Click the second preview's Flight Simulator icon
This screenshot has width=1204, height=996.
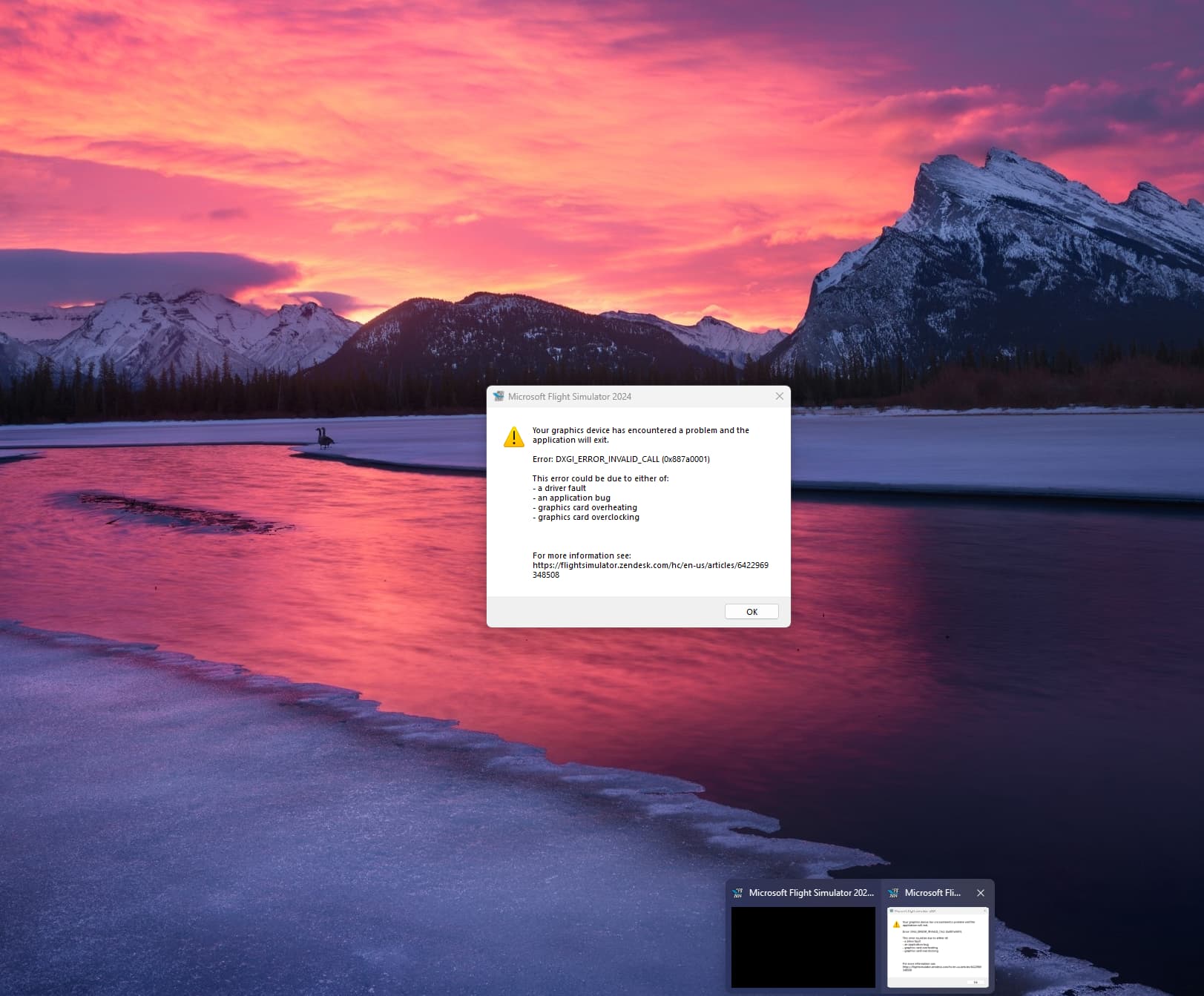(x=893, y=893)
